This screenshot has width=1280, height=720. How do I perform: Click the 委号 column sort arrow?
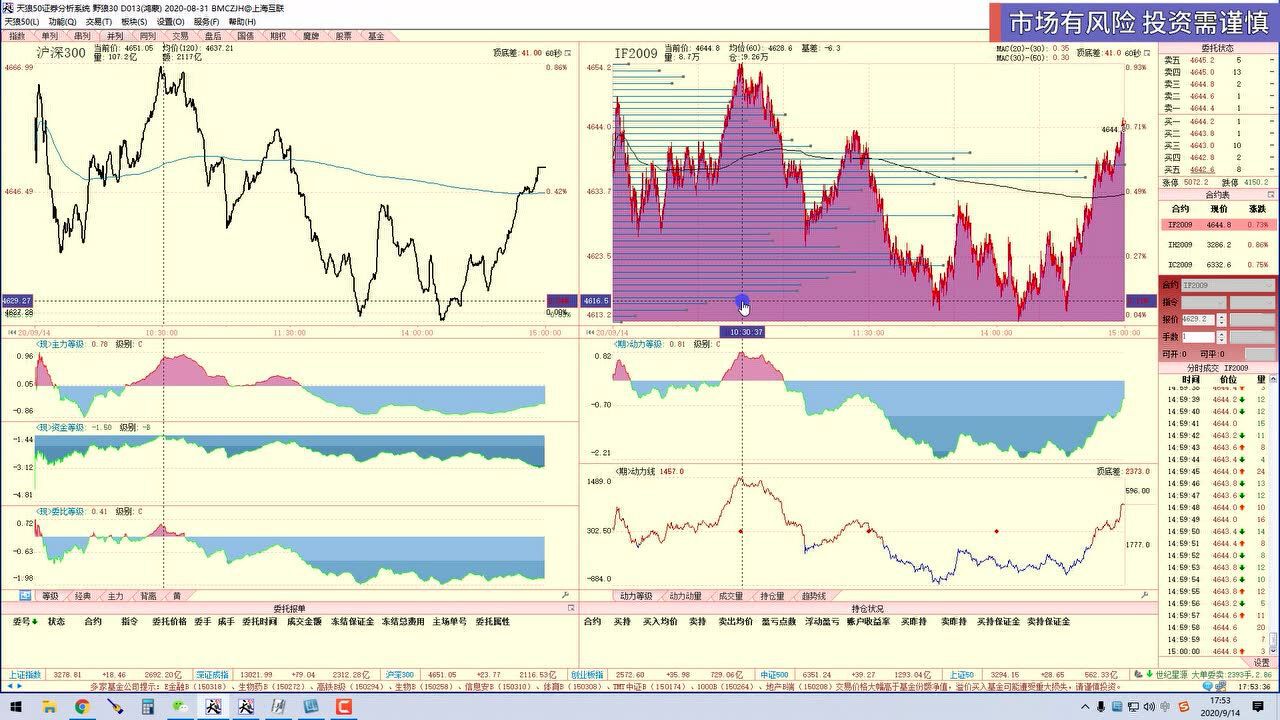pyautogui.click(x=35, y=621)
